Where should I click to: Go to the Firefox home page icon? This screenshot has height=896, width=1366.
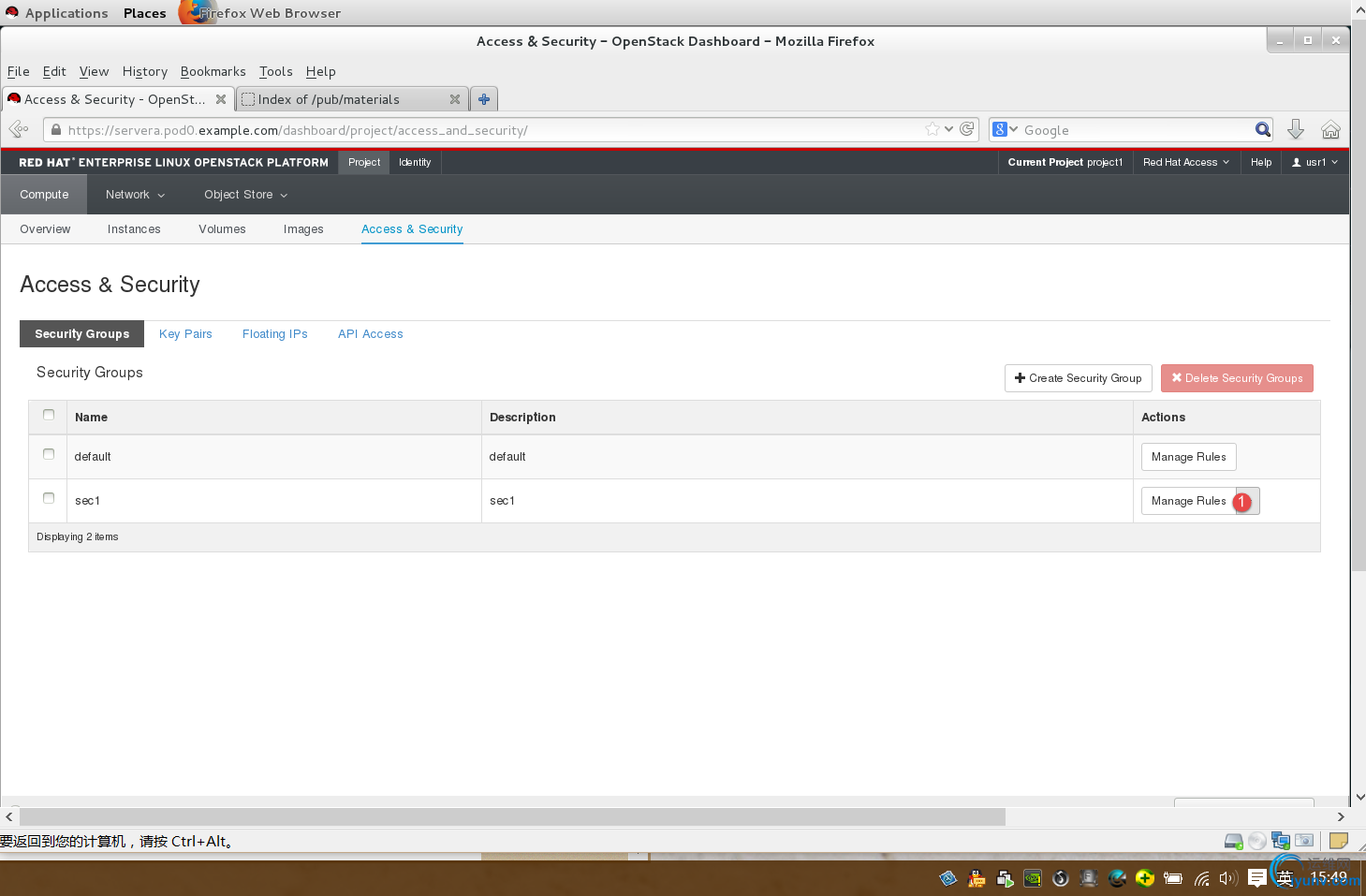pos(1330,129)
